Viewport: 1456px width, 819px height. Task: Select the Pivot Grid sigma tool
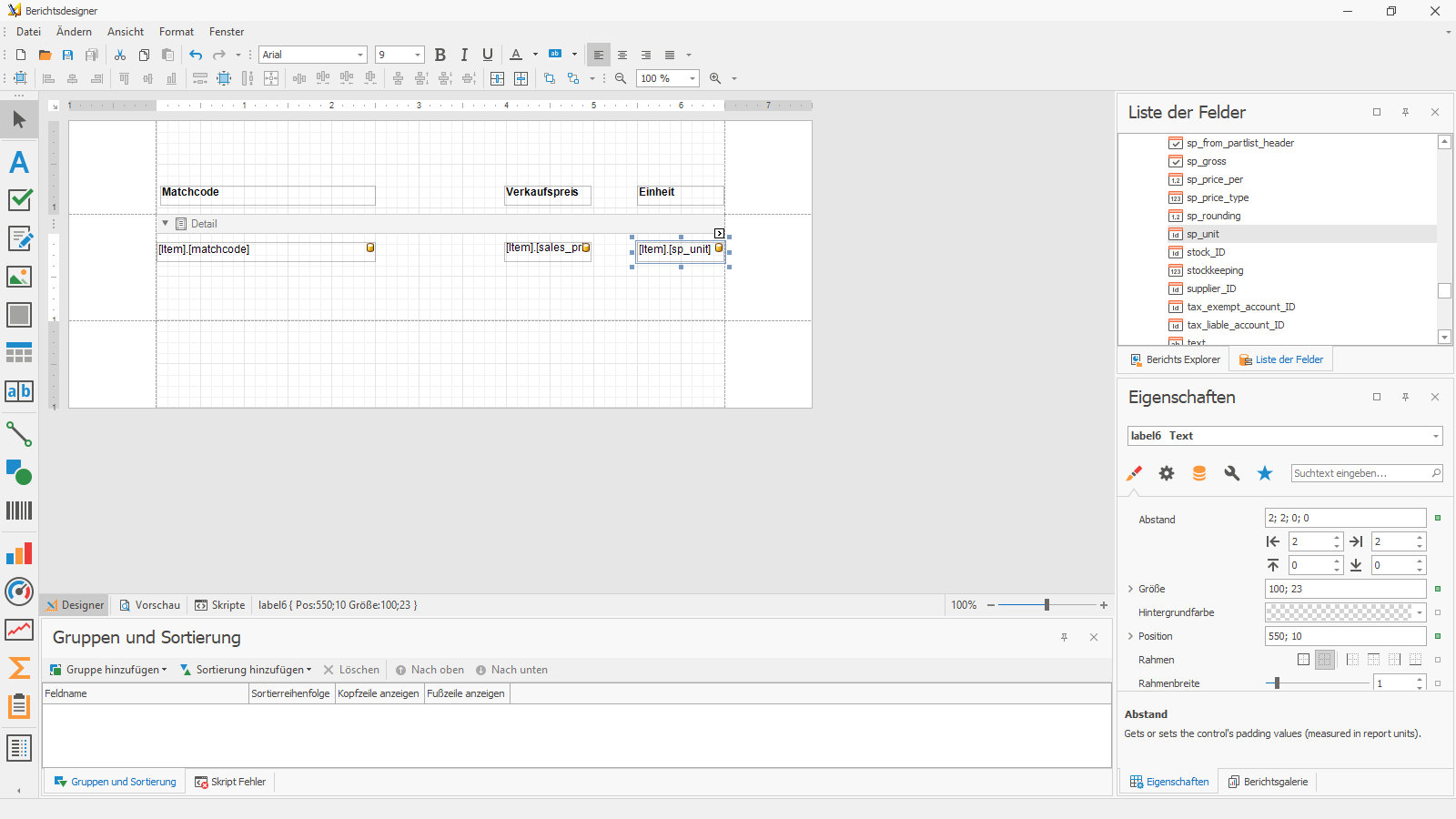[x=19, y=668]
